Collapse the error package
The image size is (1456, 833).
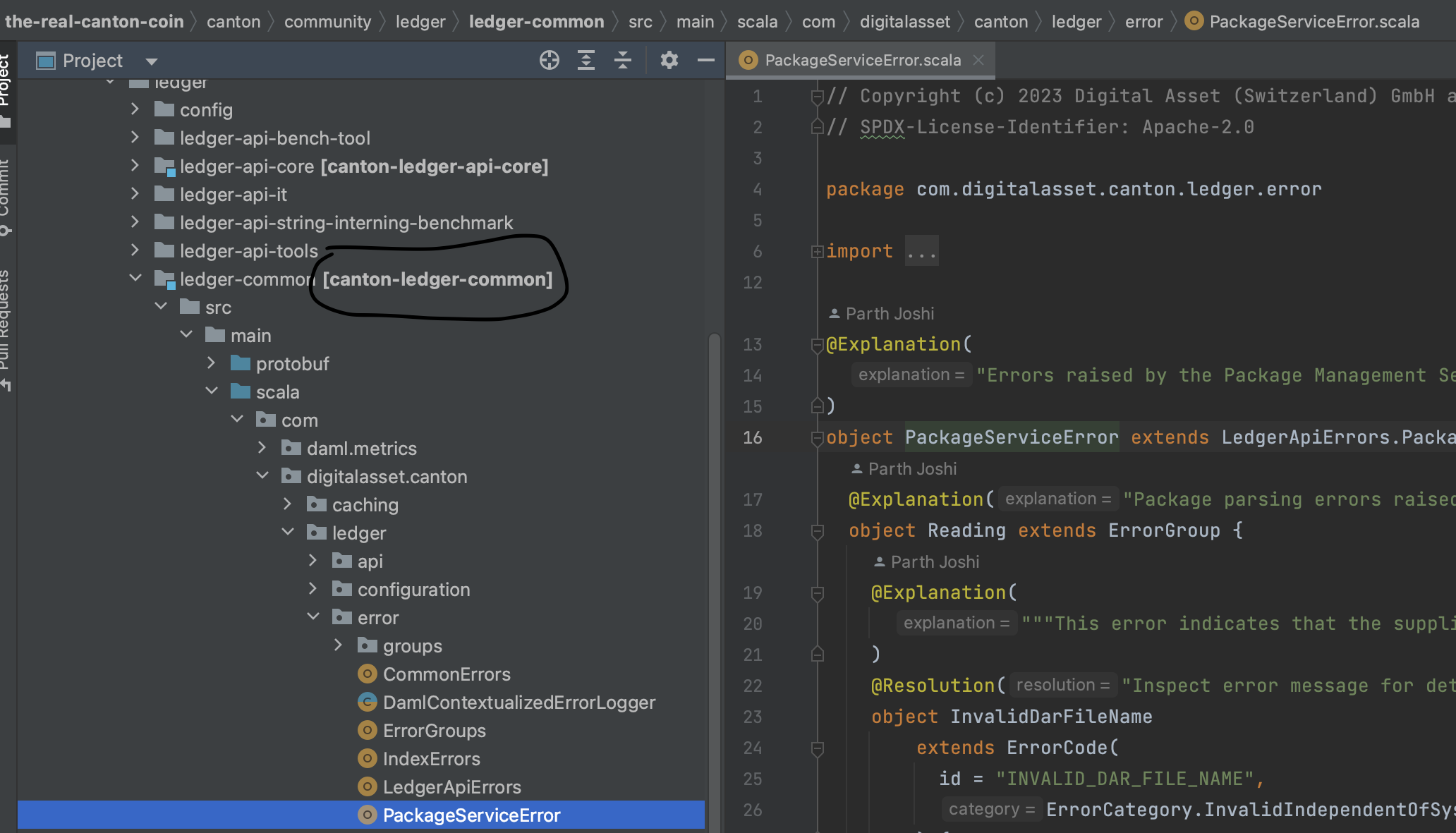click(313, 617)
